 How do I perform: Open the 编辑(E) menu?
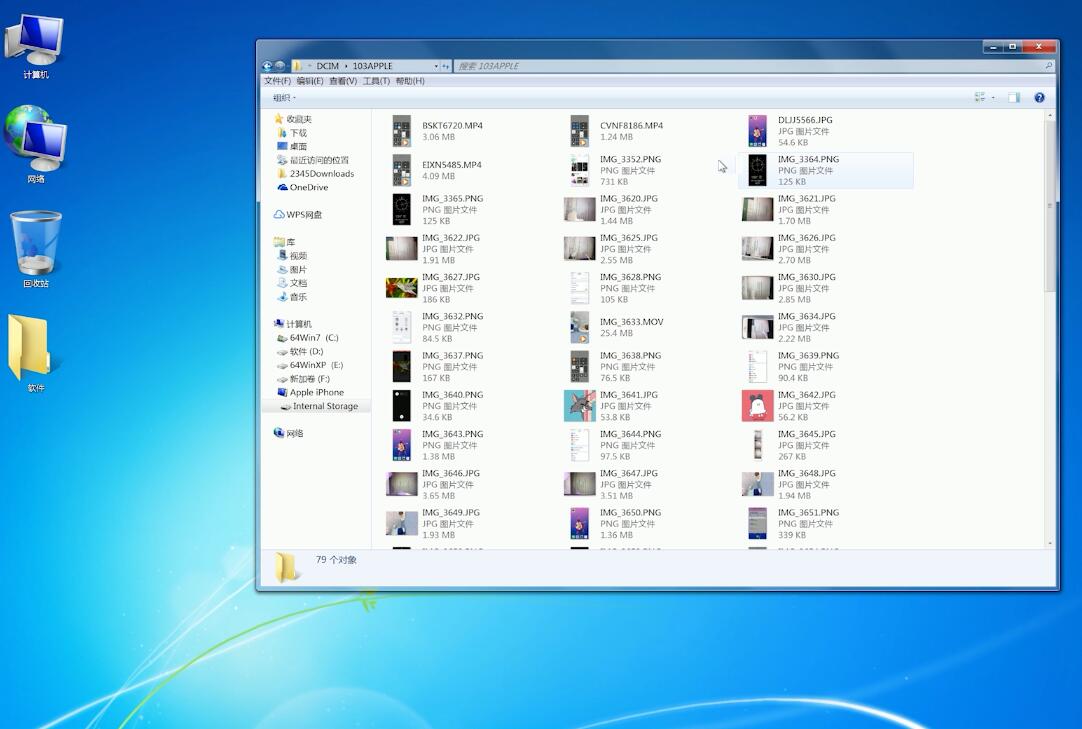click(x=310, y=81)
